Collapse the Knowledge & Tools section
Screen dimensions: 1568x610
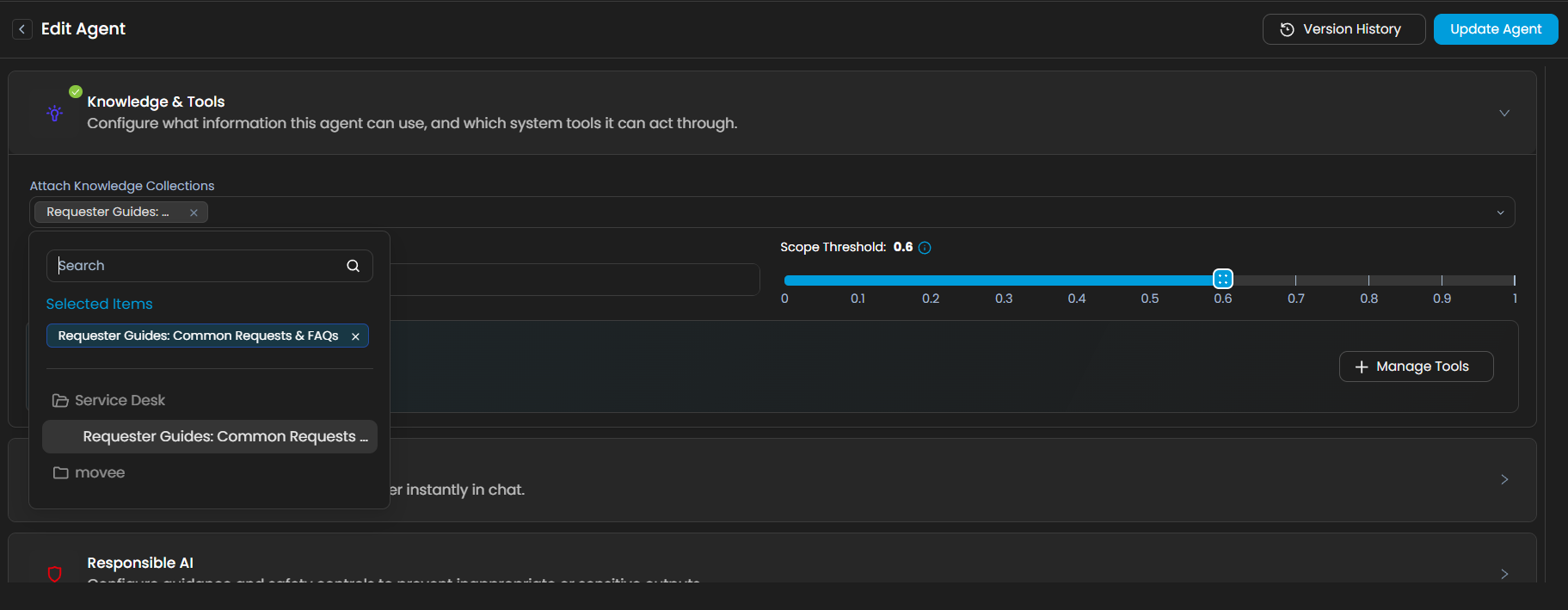tap(1503, 113)
